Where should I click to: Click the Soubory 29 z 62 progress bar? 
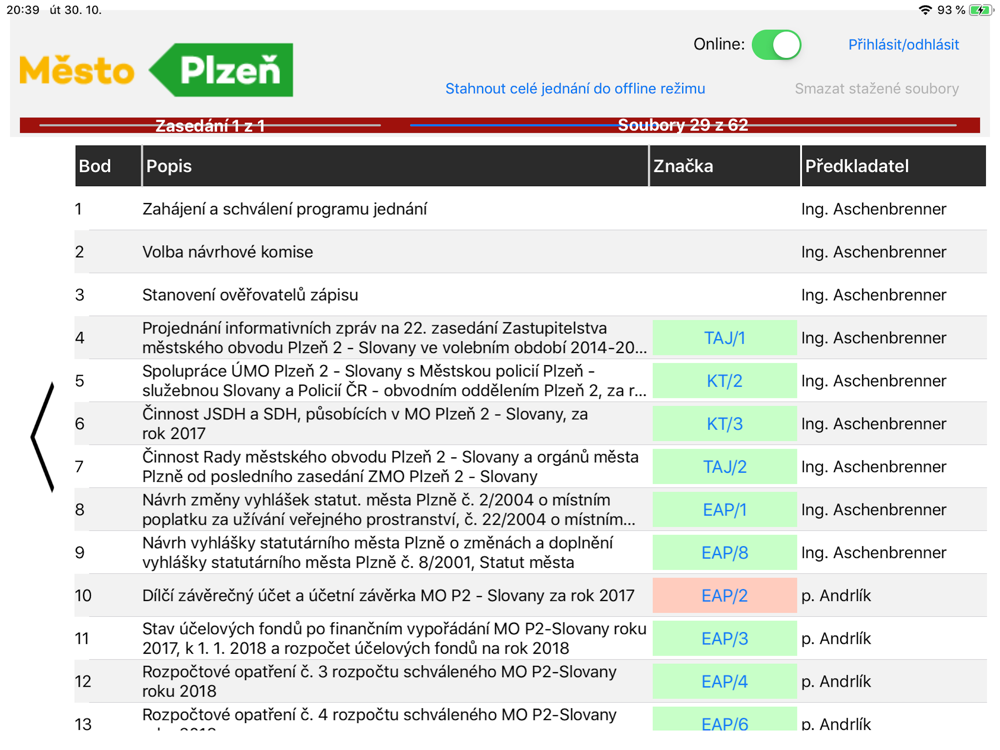(683, 125)
